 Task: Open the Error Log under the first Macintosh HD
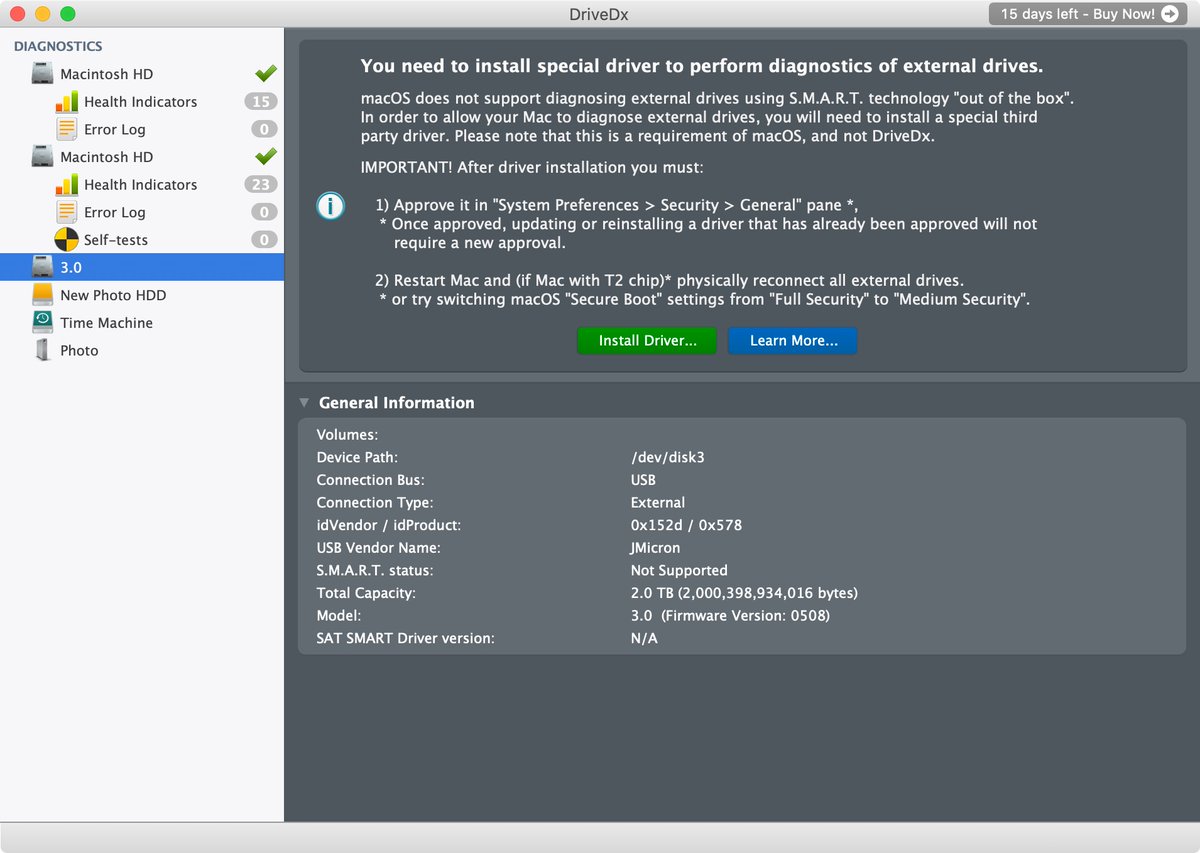[142, 129]
